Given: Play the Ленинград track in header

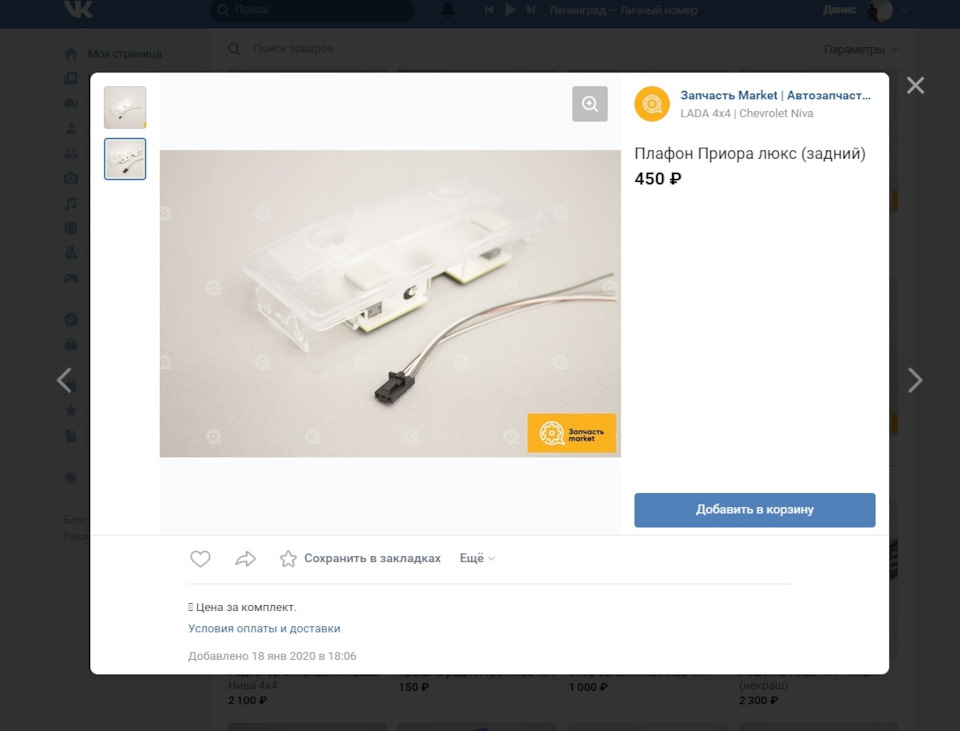Looking at the screenshot, I should coord(510,10).
